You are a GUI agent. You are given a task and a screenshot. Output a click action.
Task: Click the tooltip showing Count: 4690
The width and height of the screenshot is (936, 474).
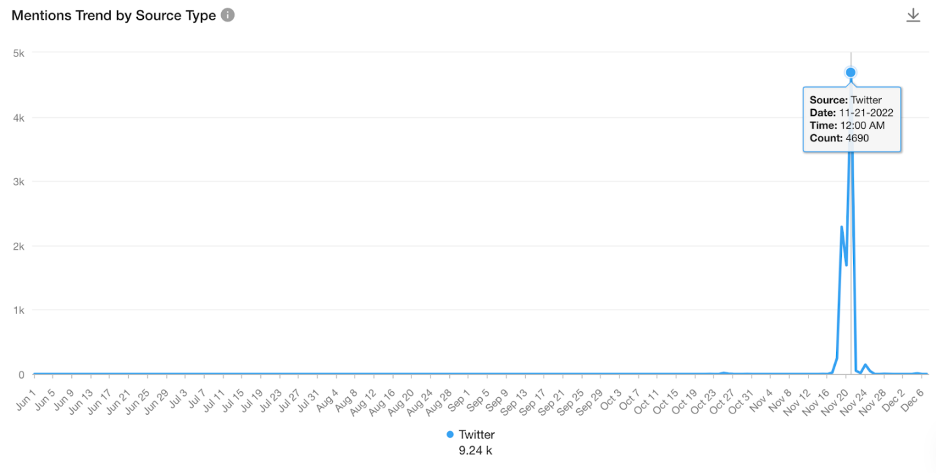[x=852, y=121]
